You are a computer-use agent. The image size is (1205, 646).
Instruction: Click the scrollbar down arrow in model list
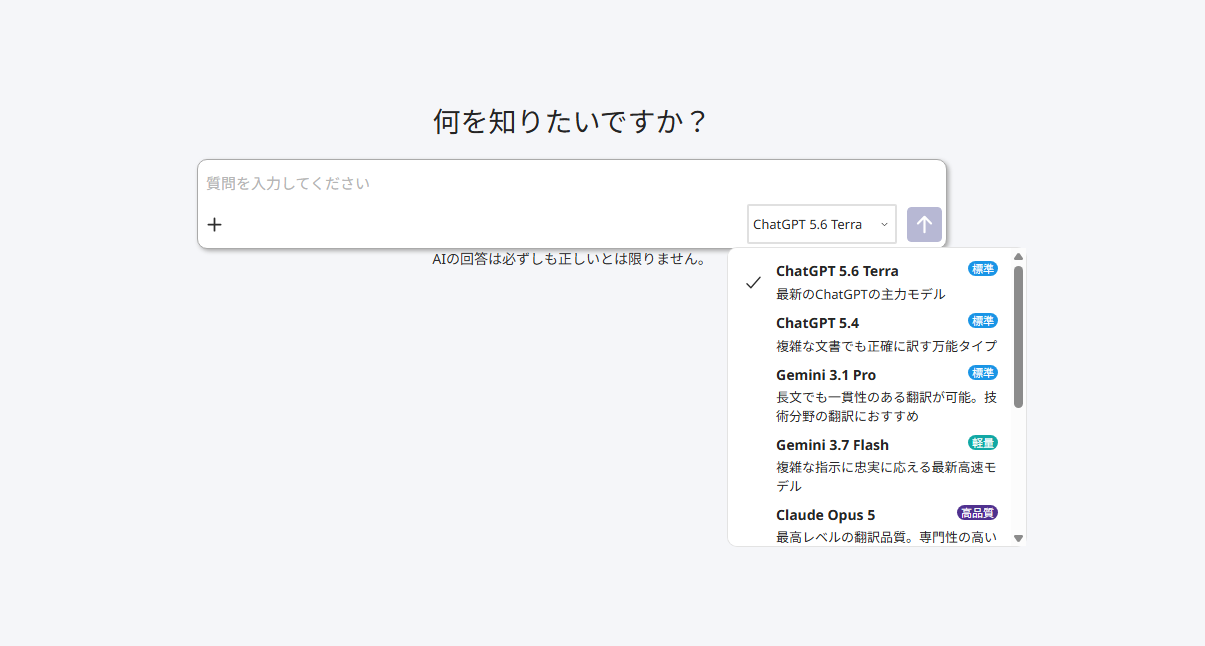1018,538
